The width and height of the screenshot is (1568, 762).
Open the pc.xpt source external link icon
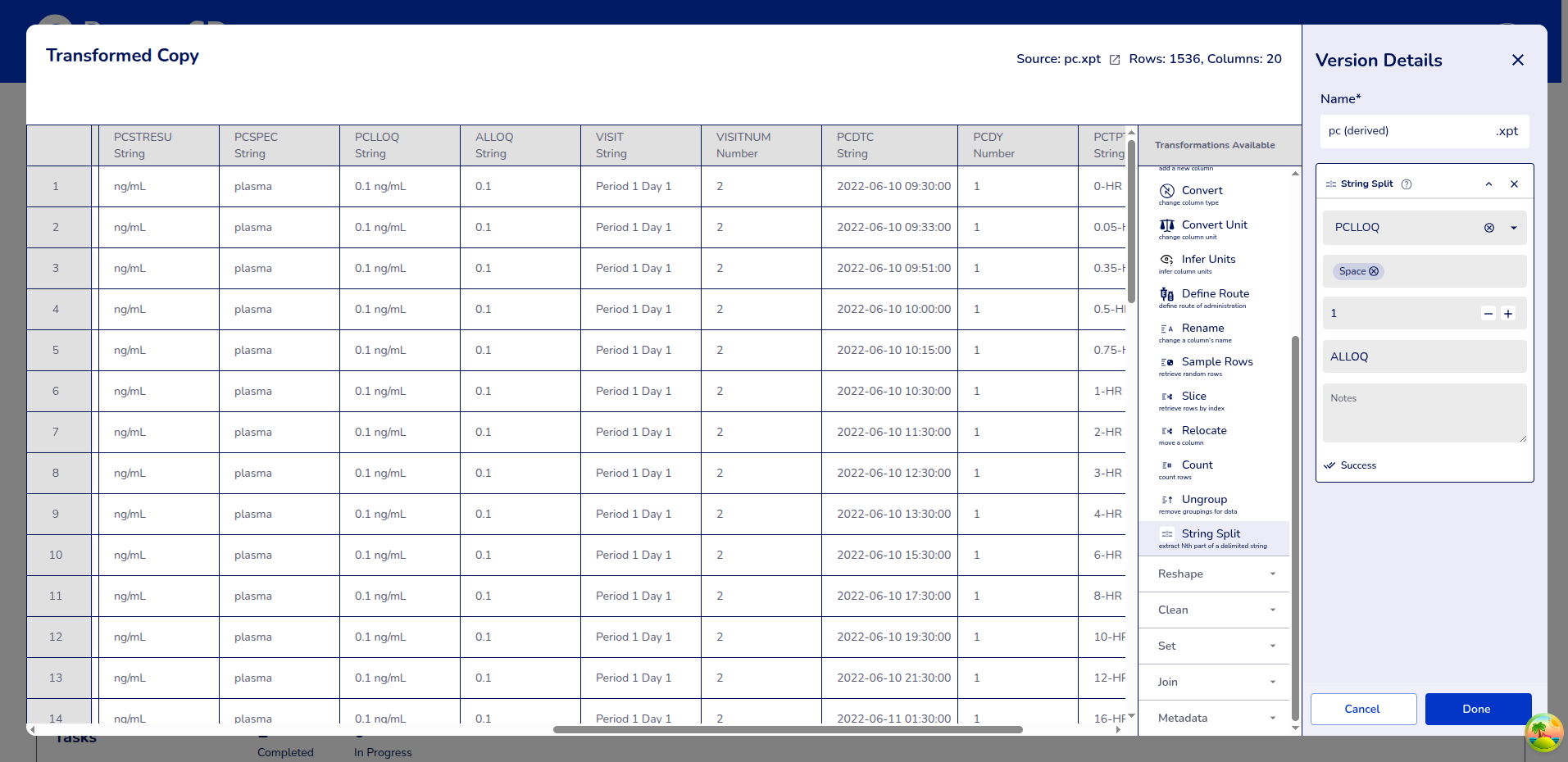1114,60
